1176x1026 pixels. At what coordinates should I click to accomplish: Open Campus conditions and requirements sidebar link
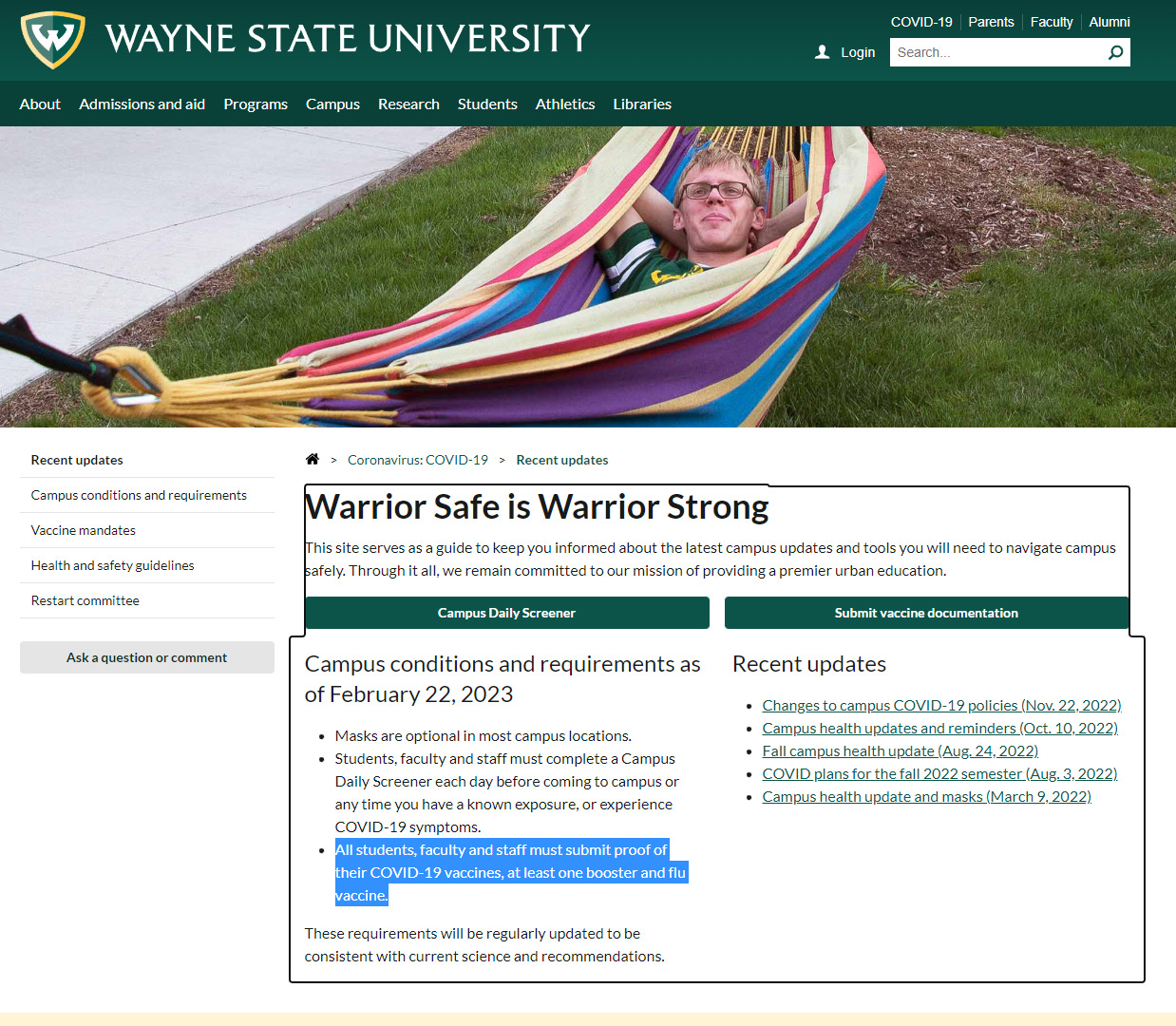click(139, 495)
